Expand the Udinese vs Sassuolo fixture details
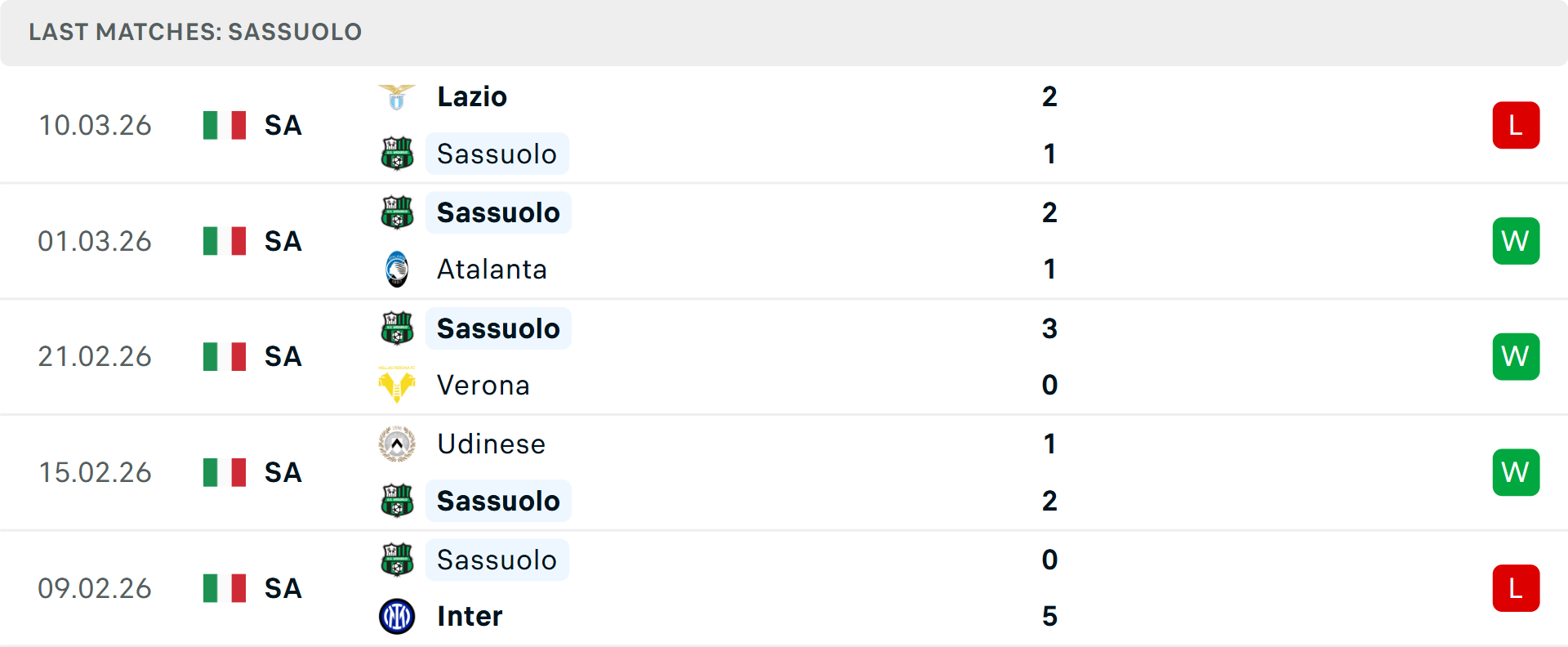Image resolution: width=1568 pixels, height=647 pixels. [x=784, y=472]
